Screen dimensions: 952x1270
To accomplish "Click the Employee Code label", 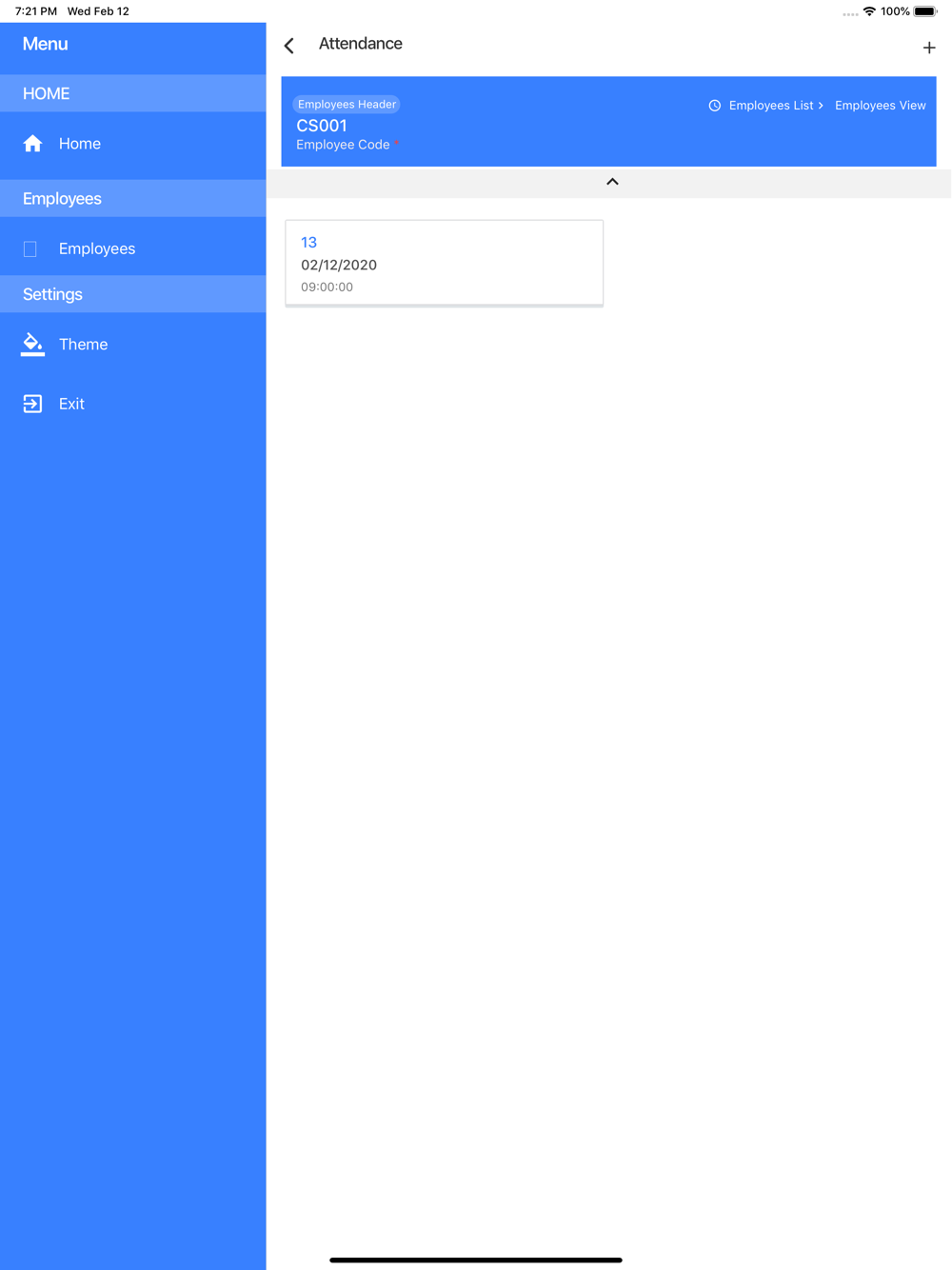I will pos(343,145).
